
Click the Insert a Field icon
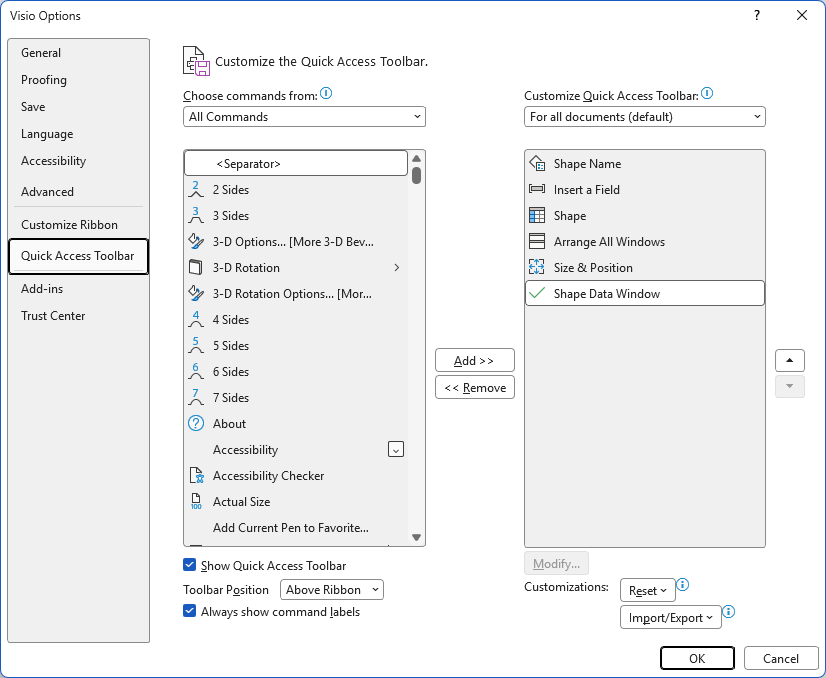click(537, 189)
